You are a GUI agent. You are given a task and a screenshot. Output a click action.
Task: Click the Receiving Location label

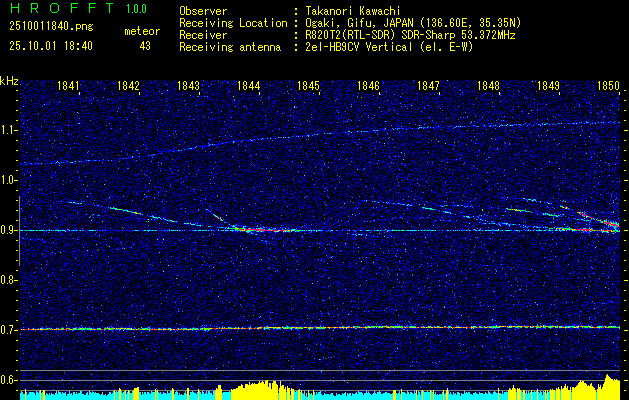(x=233, y=23)
